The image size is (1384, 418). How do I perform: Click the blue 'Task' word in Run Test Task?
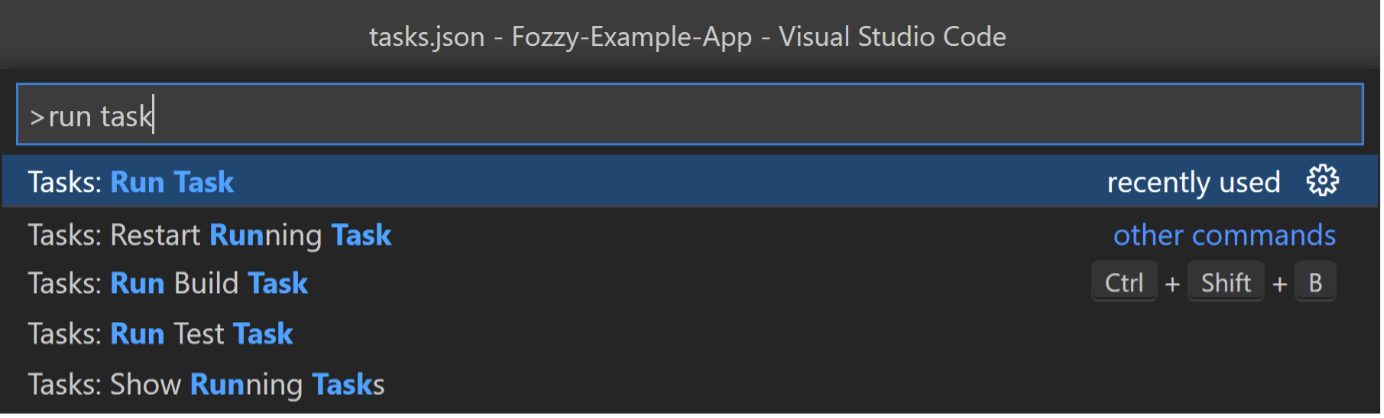point(263,333)
